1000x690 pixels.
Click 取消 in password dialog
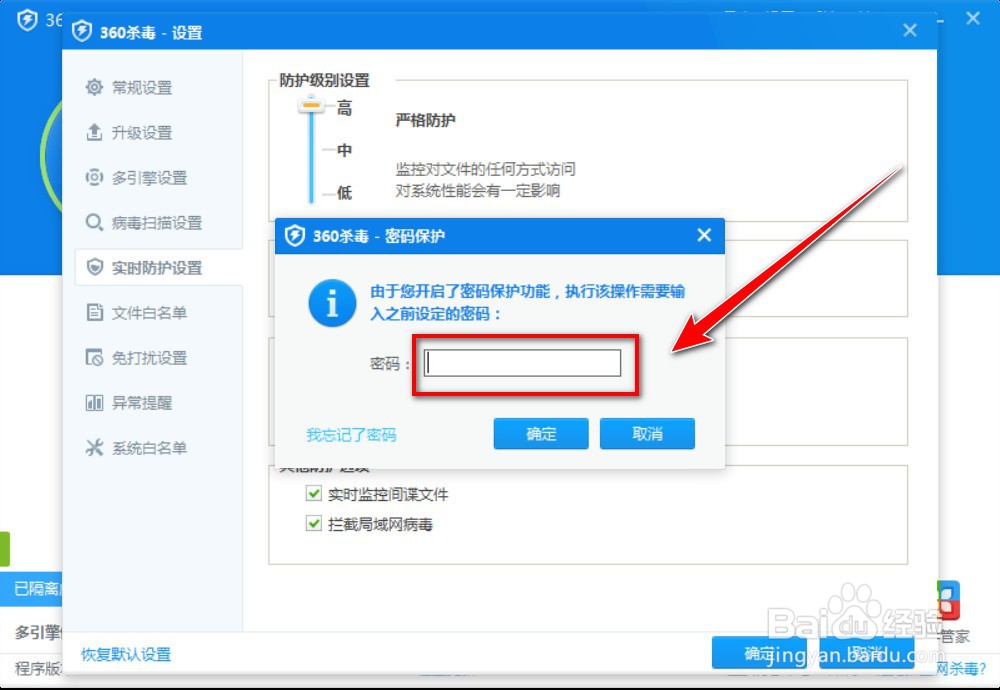647,434
